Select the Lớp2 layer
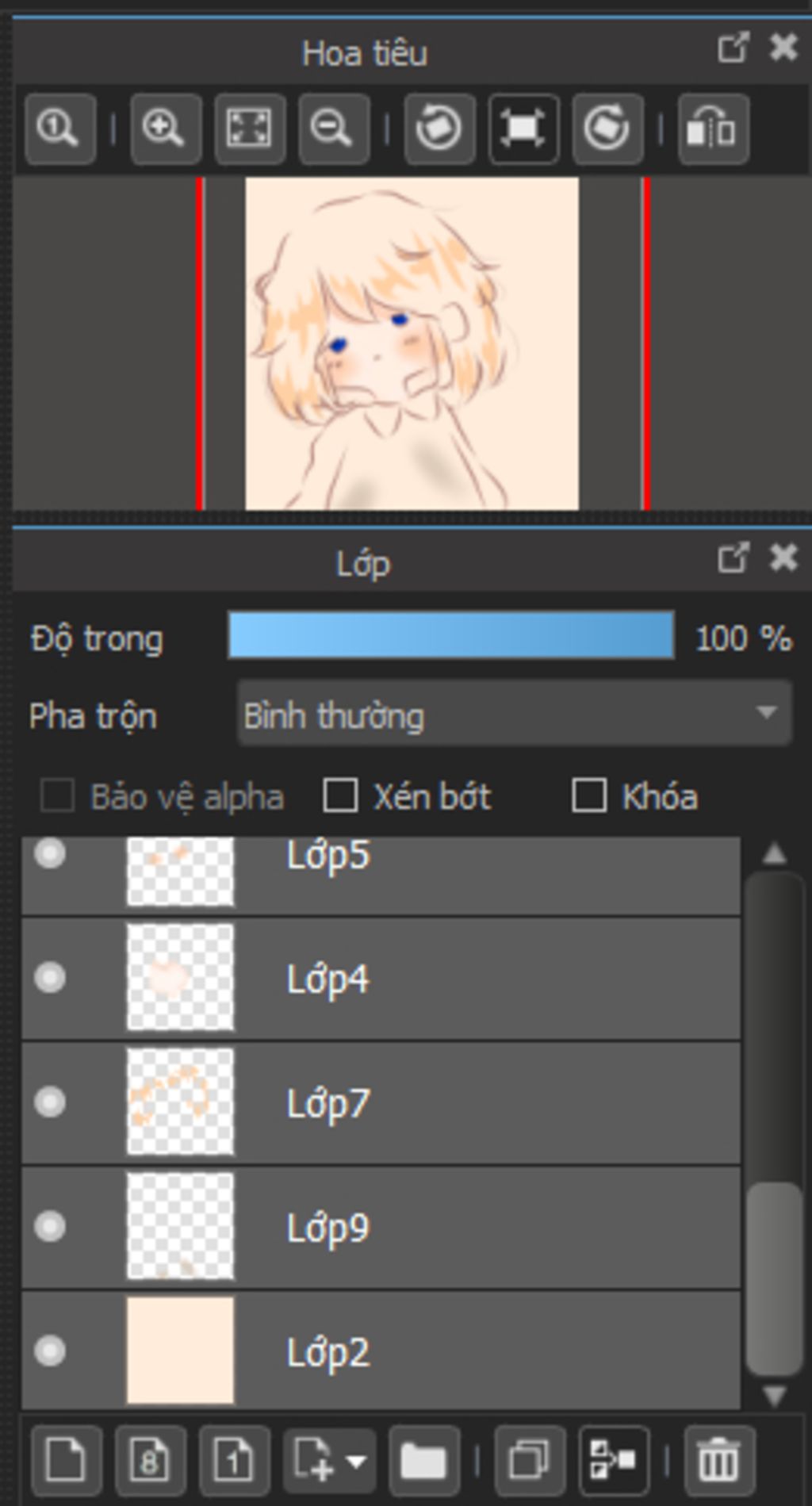Screen dimensions: 812x1506 pyautogui.click(x=476, y=1352)
